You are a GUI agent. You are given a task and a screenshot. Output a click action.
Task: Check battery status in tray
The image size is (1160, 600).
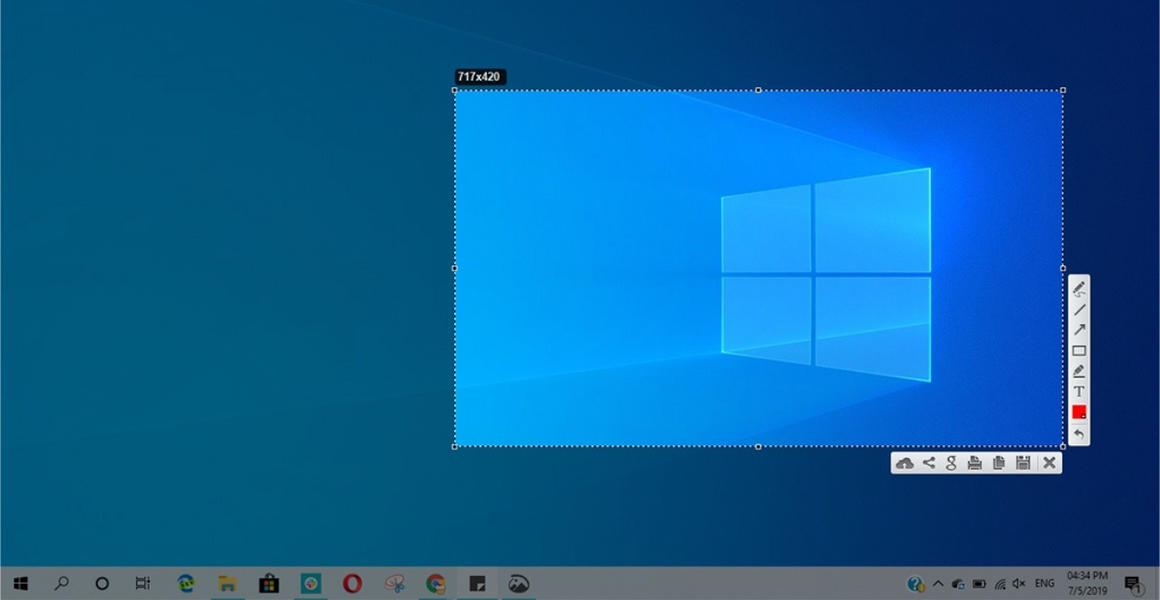tap(979, 584)
